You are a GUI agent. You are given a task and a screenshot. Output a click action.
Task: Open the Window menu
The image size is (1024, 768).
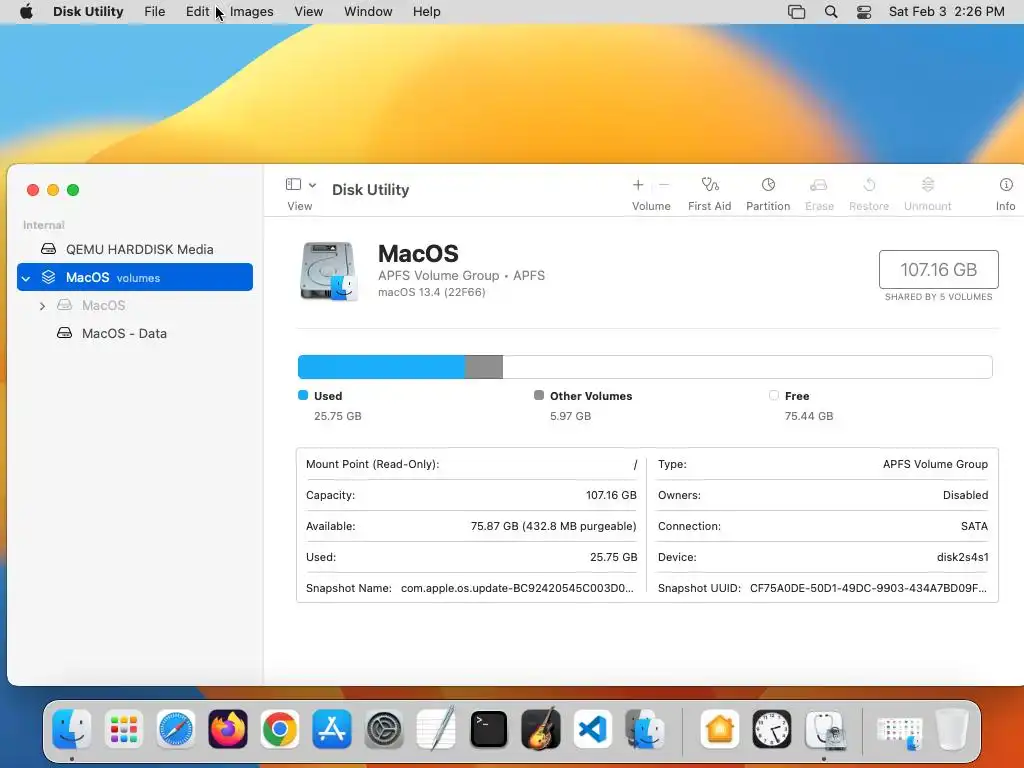click(368, 12)
